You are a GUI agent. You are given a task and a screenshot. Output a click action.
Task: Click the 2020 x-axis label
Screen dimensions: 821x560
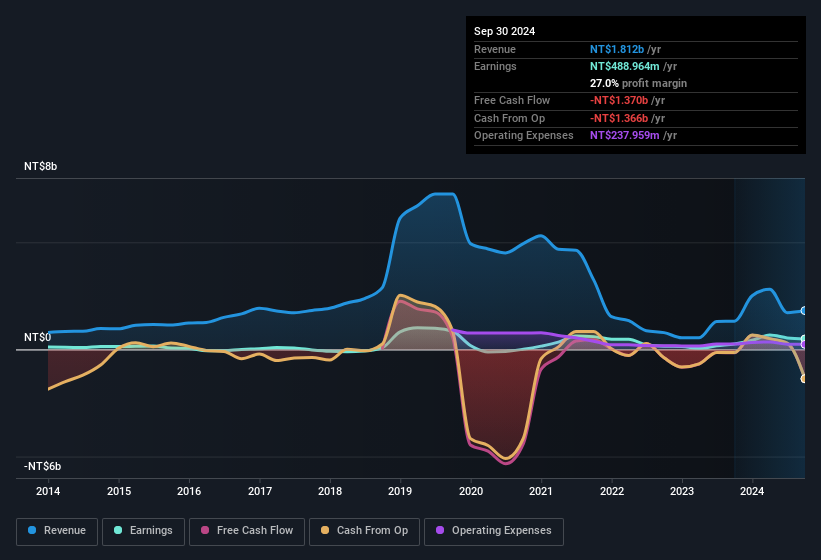pyautogui.click(x=471, y=491)
